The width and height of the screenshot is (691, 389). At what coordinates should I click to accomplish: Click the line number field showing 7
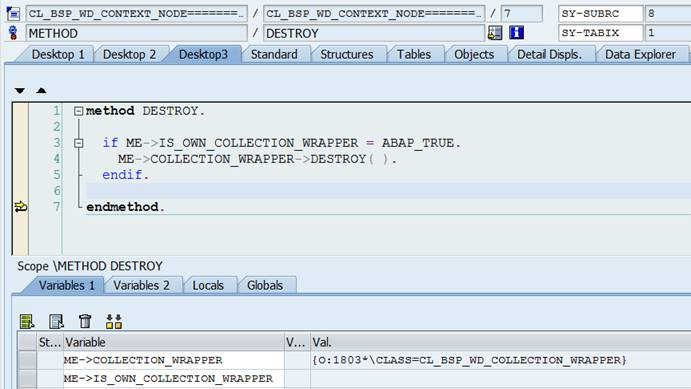click(522, 14)
